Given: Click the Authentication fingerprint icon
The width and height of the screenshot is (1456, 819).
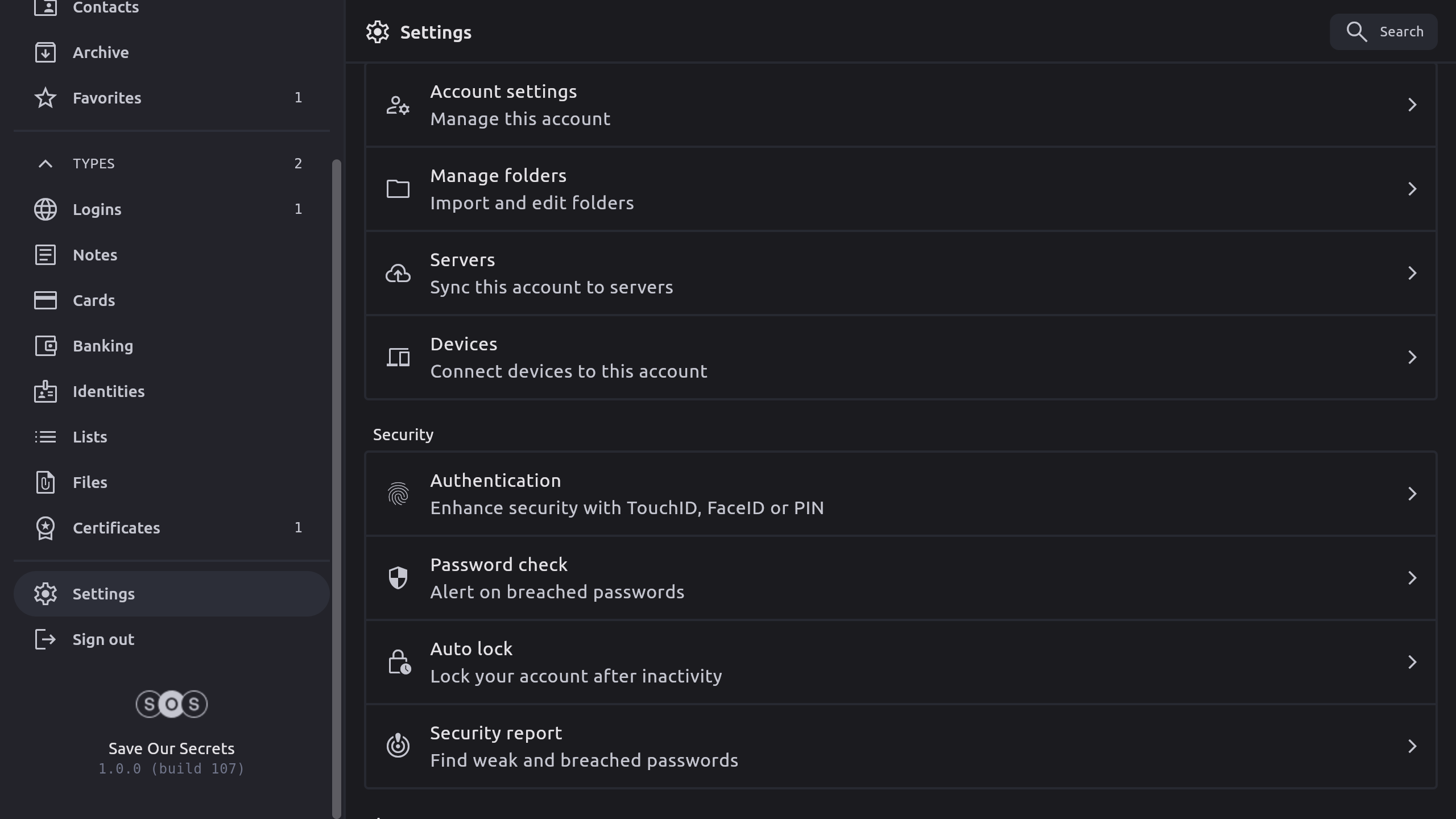Looking at the screenshot, I should coord(398,494).
